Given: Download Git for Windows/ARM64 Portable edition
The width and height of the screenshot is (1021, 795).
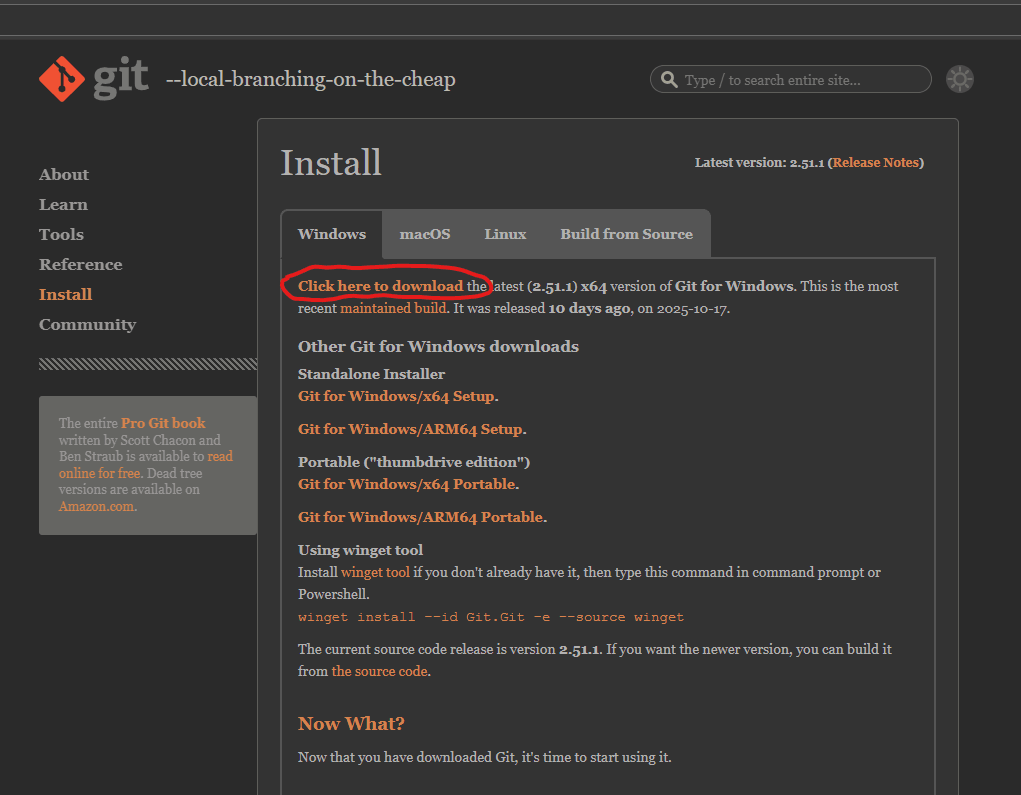Looking at the screenshot, I should pyautogui.click(x=419, y=516).
